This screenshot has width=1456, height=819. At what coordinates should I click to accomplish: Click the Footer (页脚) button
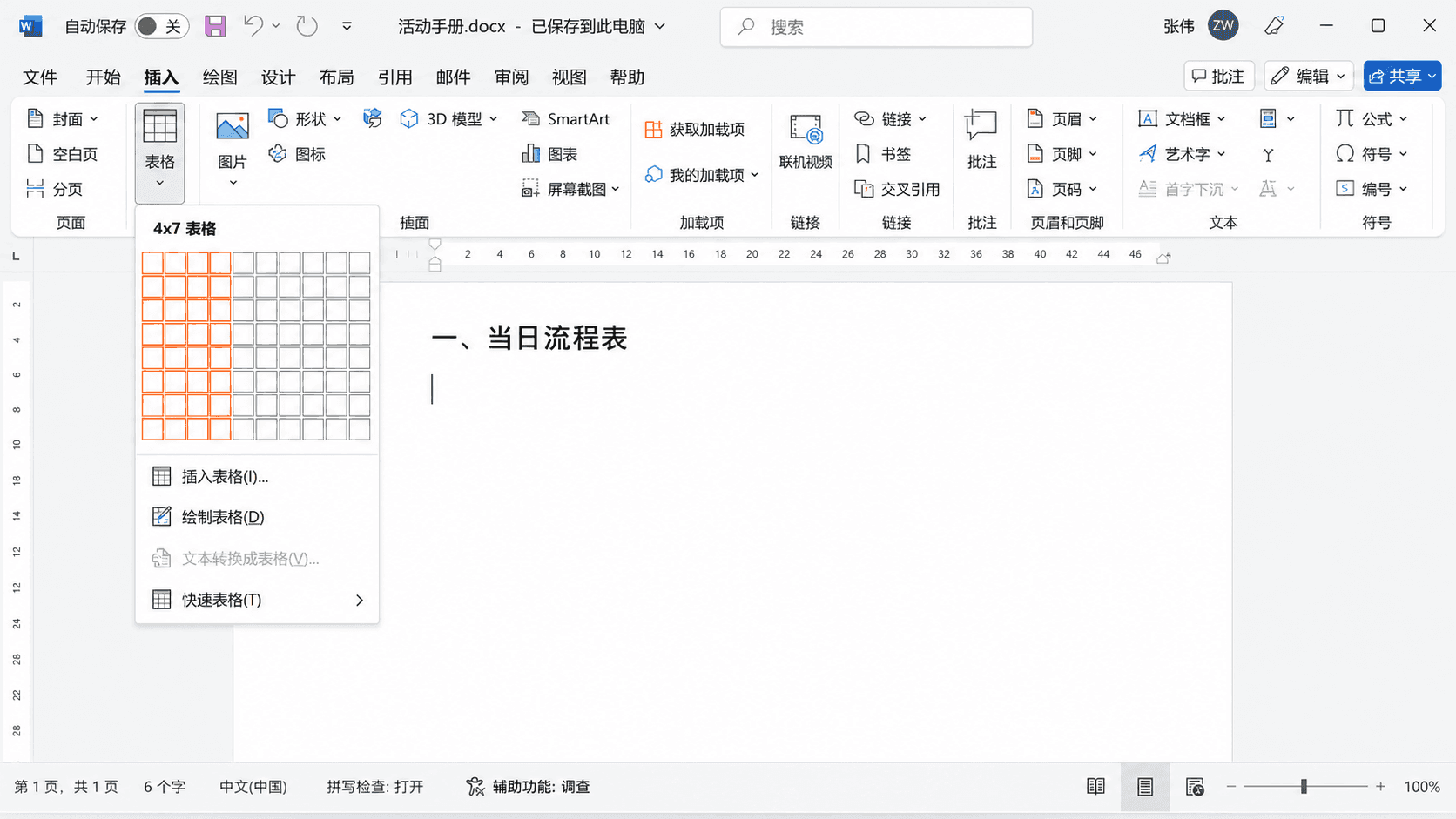(1062, 154)
